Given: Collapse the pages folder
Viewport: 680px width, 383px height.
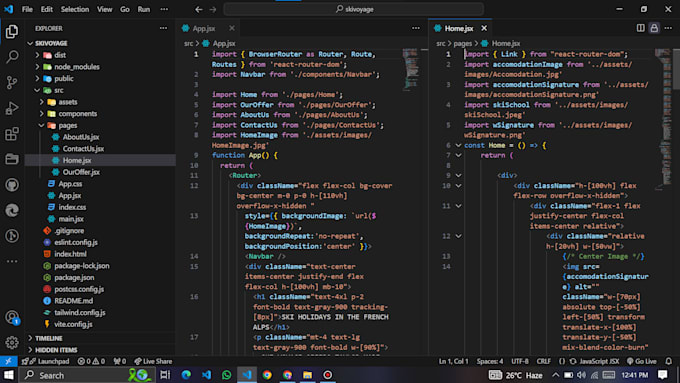Looking at the screenshot, I should tap(101, 125).
